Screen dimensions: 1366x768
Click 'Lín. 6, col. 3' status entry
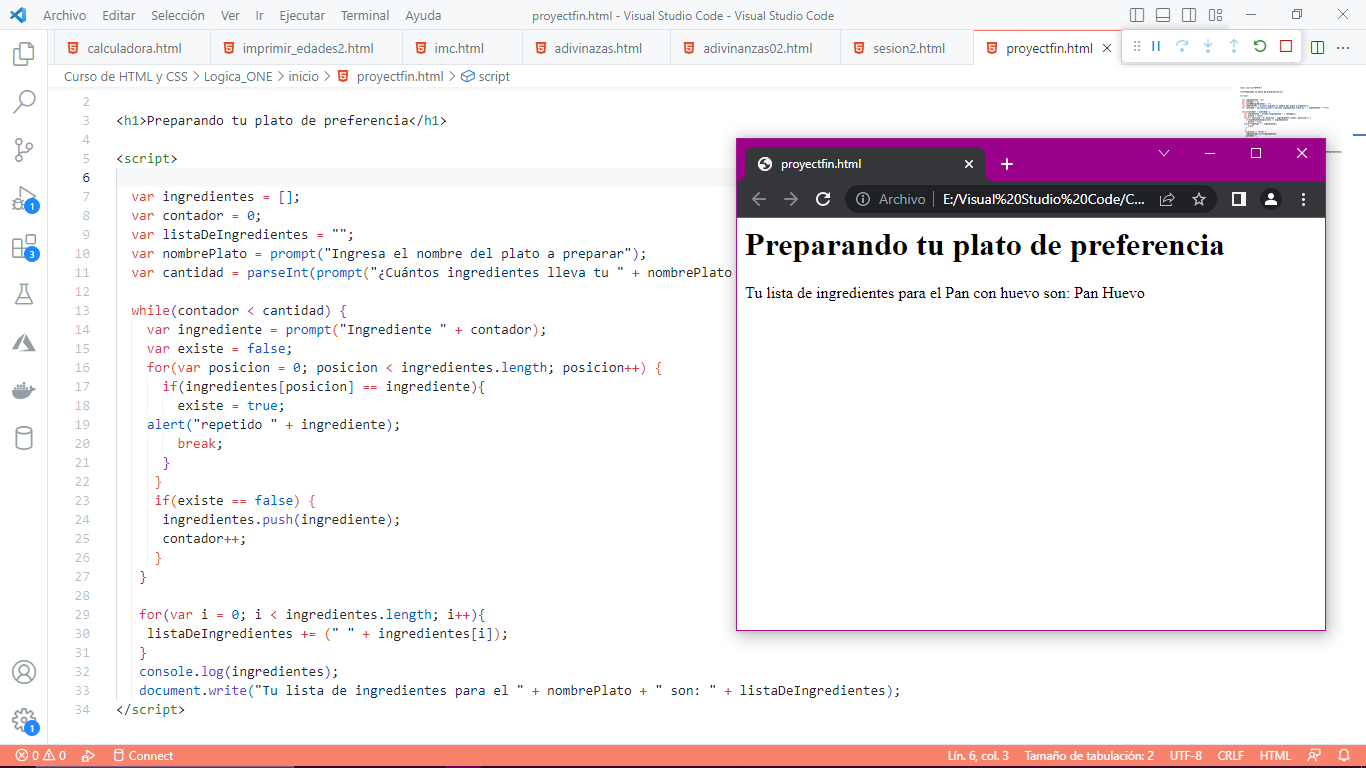click(x=978, y=756)
